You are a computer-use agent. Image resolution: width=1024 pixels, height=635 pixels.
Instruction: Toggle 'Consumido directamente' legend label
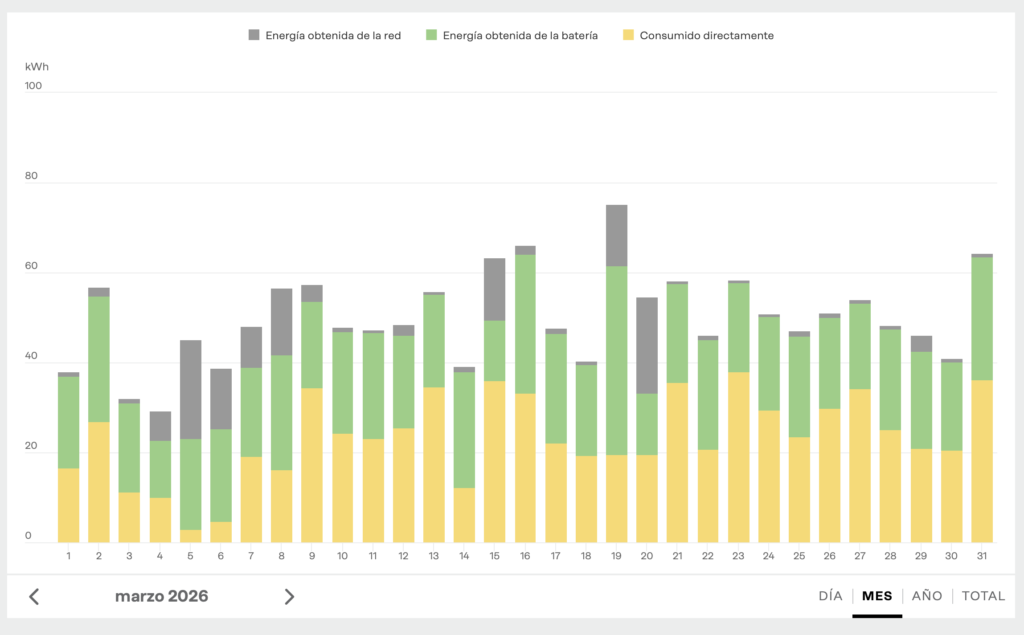[708, 36]
